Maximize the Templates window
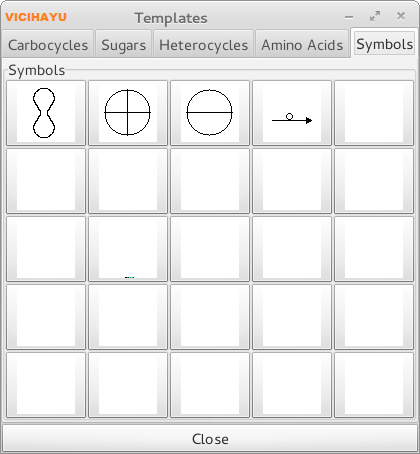The height and width of the screenshot is (454, 420). [x=375, y=16]
